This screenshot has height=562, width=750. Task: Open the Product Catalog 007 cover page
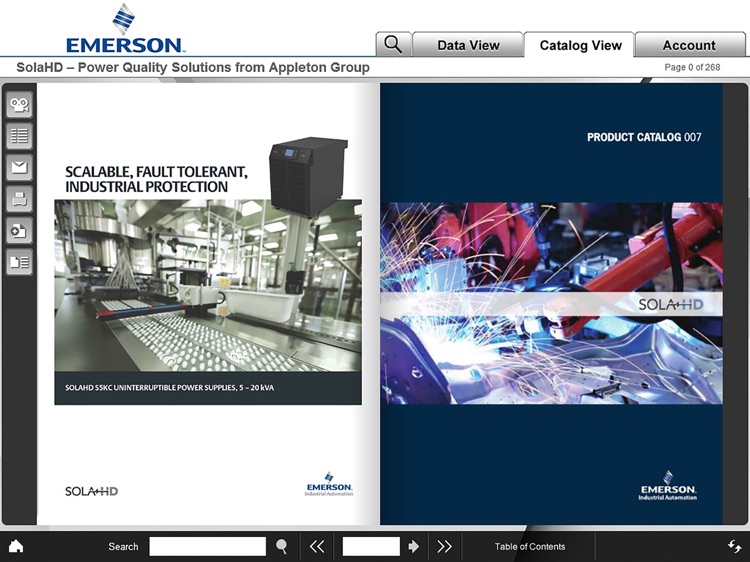[551, 304]
